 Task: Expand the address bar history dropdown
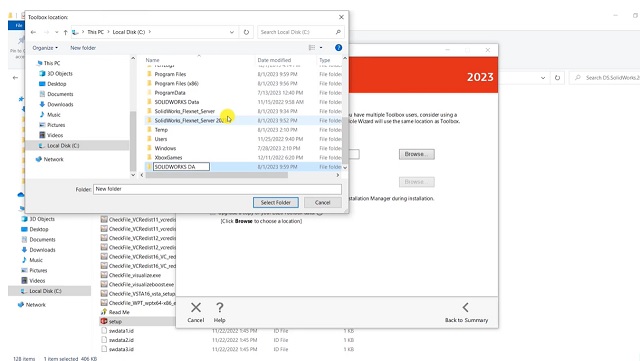tap(231, 32)
